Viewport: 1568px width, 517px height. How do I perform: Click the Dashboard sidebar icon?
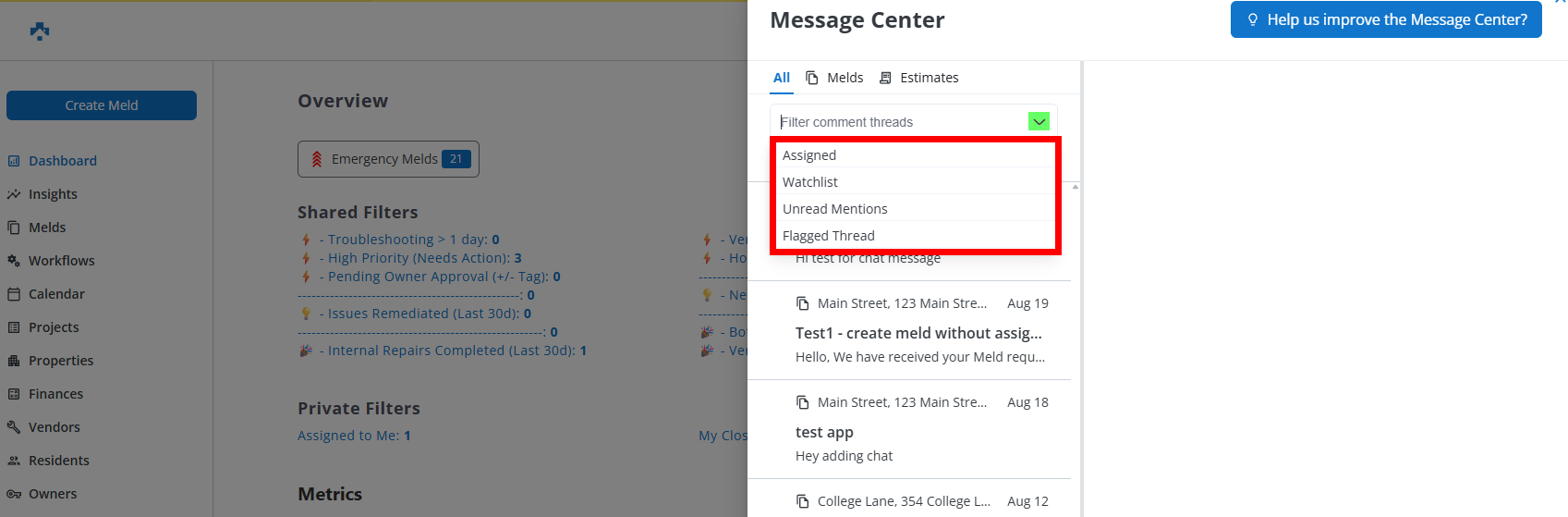14,161
